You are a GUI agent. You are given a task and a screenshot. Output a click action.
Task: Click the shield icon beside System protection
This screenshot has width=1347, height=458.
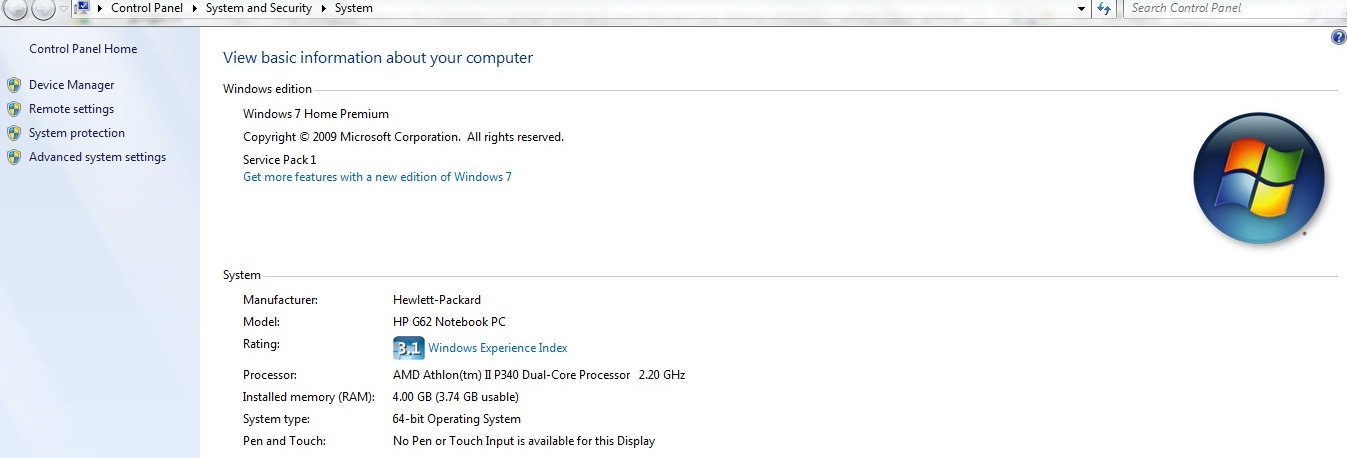(14, 133)
